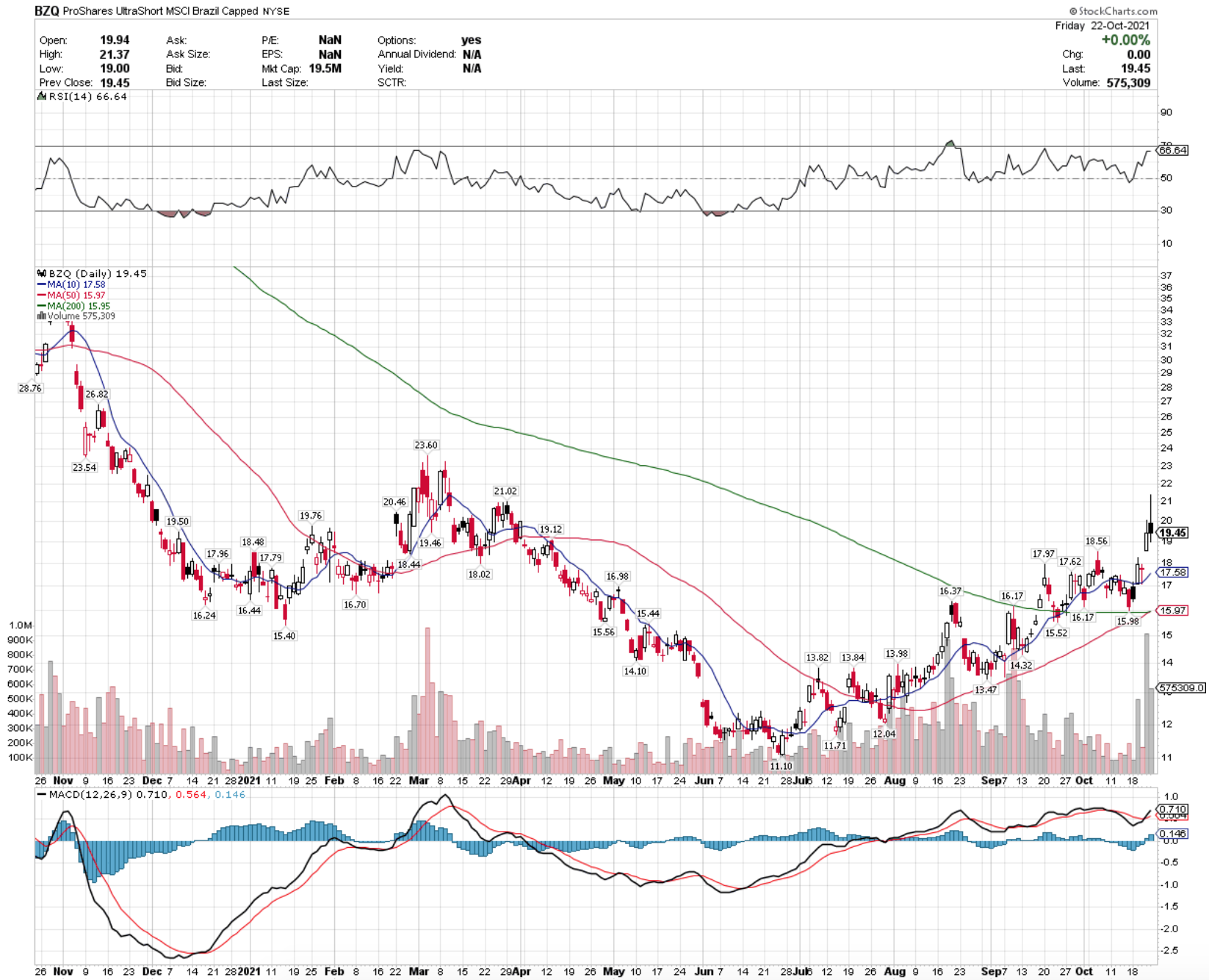Click the 17.58 MA tag on right axis

tap(1172, 572)
